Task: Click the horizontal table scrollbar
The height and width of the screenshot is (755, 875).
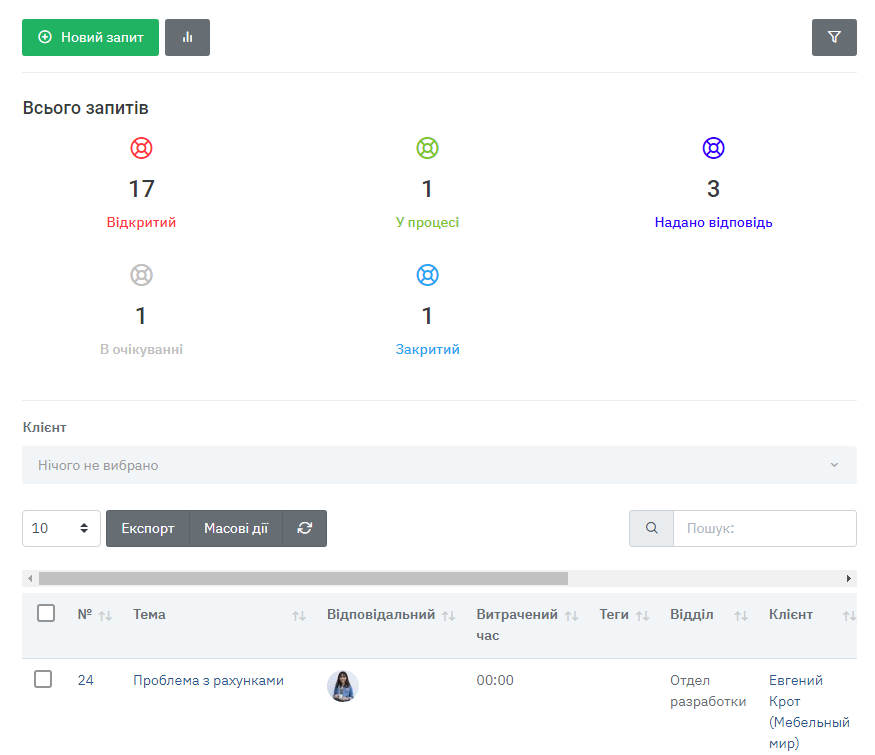Action: click(x=303, y=578)
